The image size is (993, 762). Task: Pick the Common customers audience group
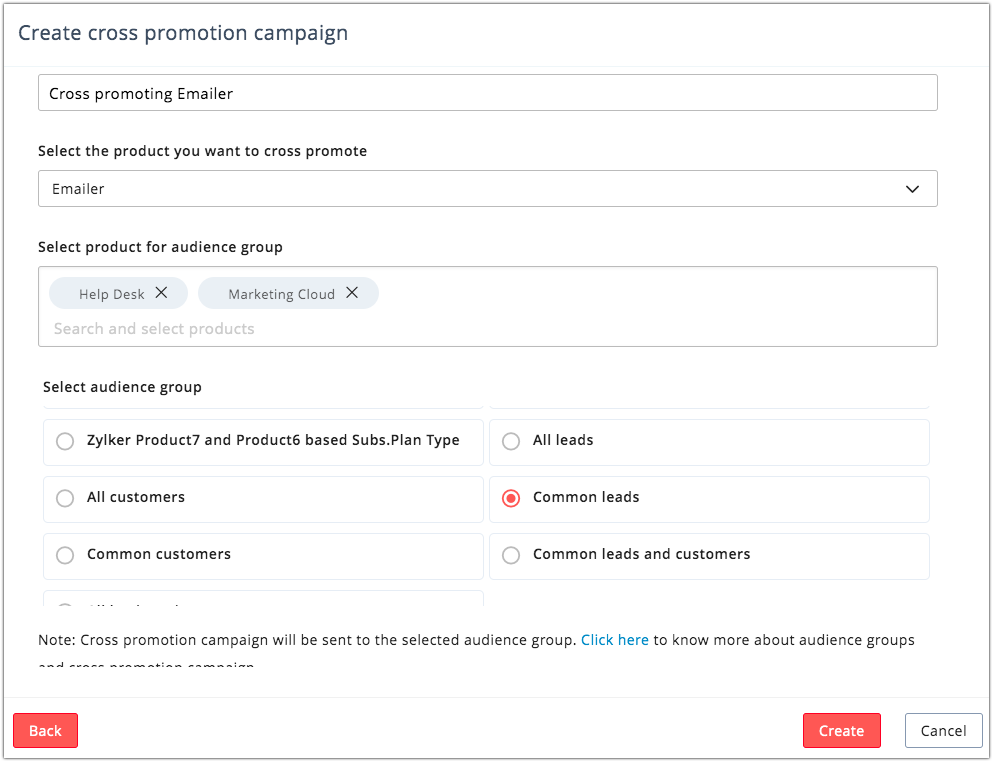(x=65, y=555)
